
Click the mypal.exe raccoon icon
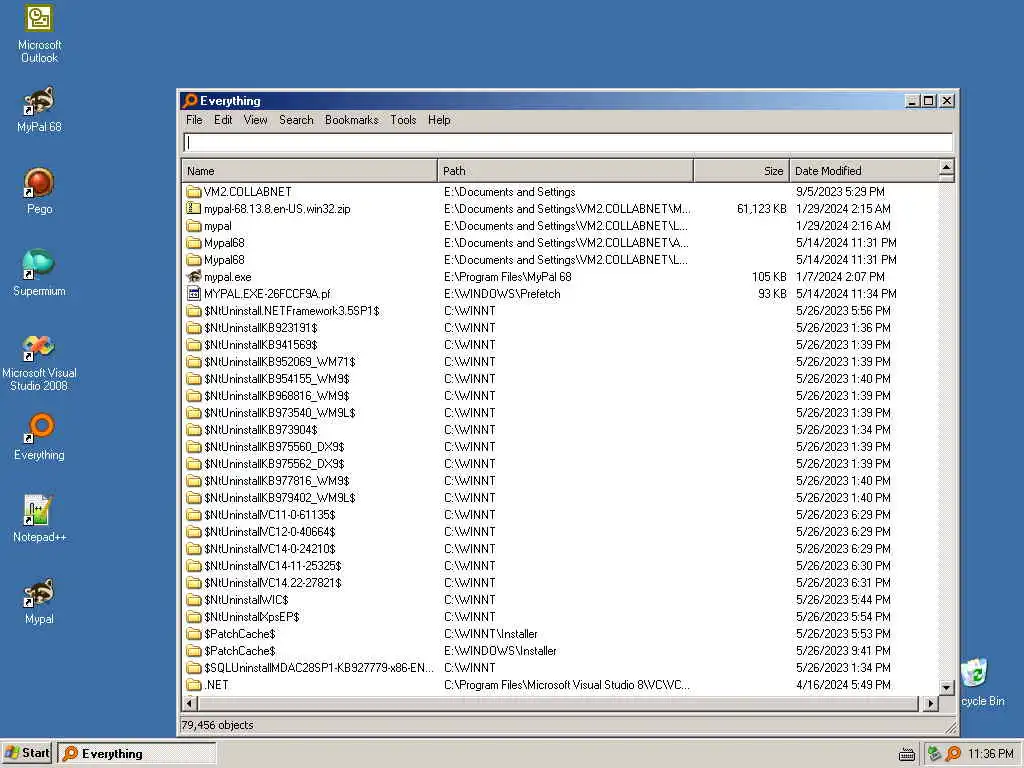pos(193,277)
